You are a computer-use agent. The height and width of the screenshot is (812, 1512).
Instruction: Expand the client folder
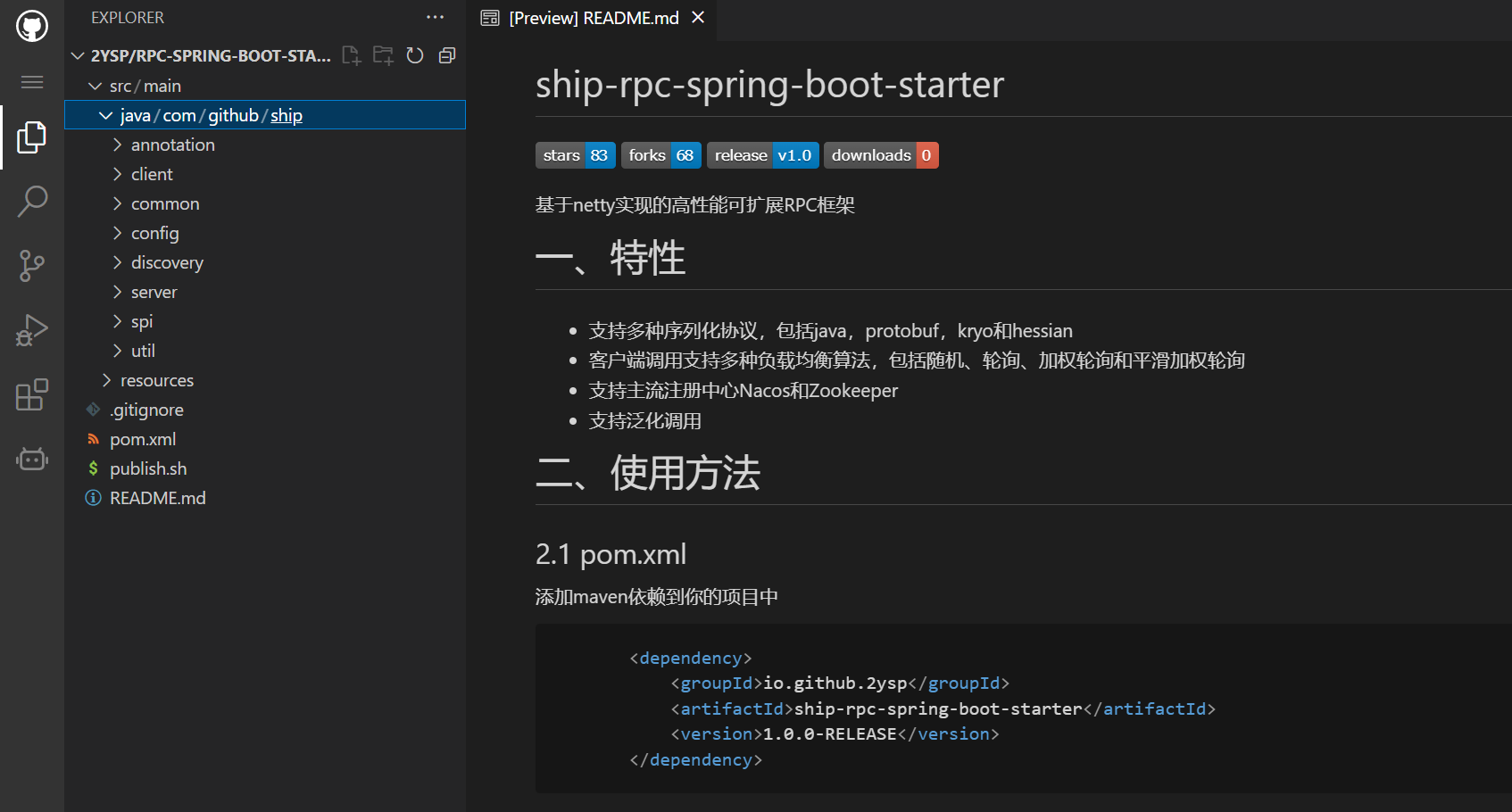coord(117,174)
